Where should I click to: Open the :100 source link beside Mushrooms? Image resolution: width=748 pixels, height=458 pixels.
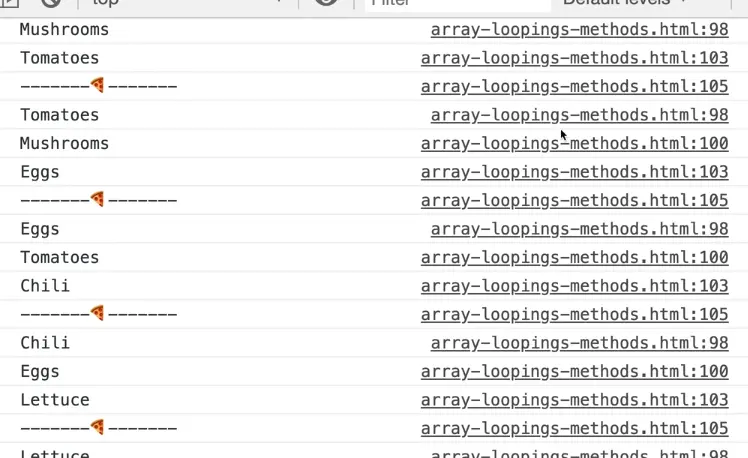coord(574,144)
